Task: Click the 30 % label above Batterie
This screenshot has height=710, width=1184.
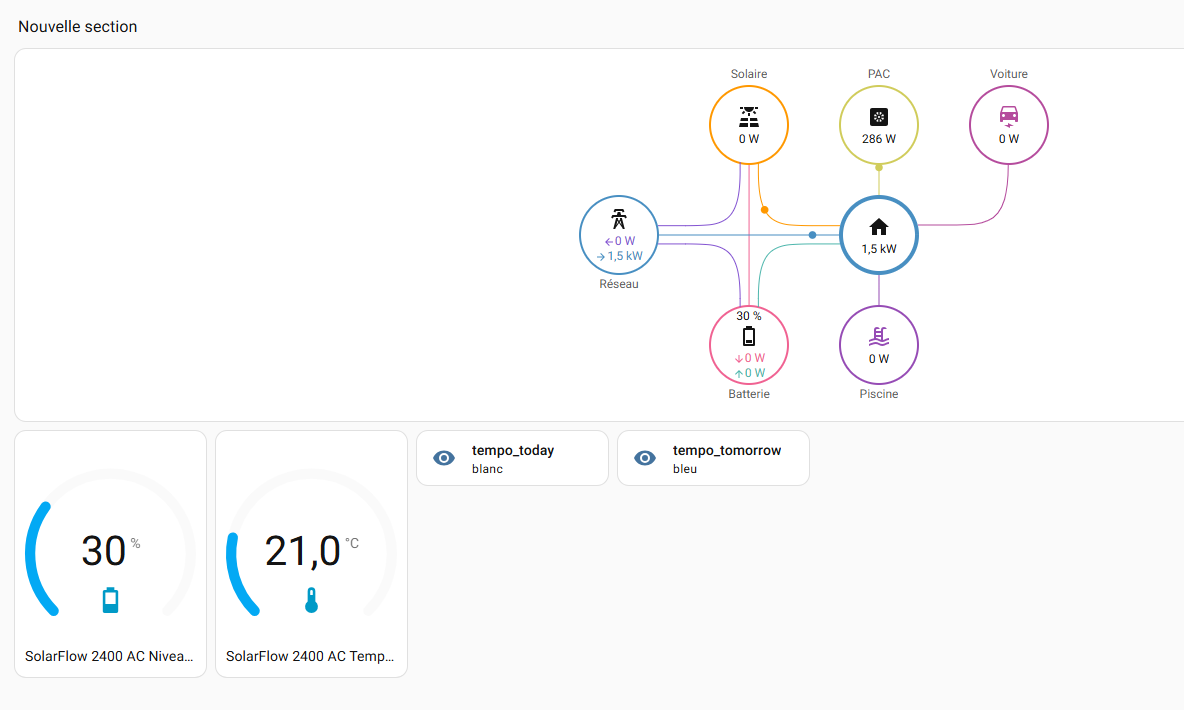Action: [x=749, y=315]
